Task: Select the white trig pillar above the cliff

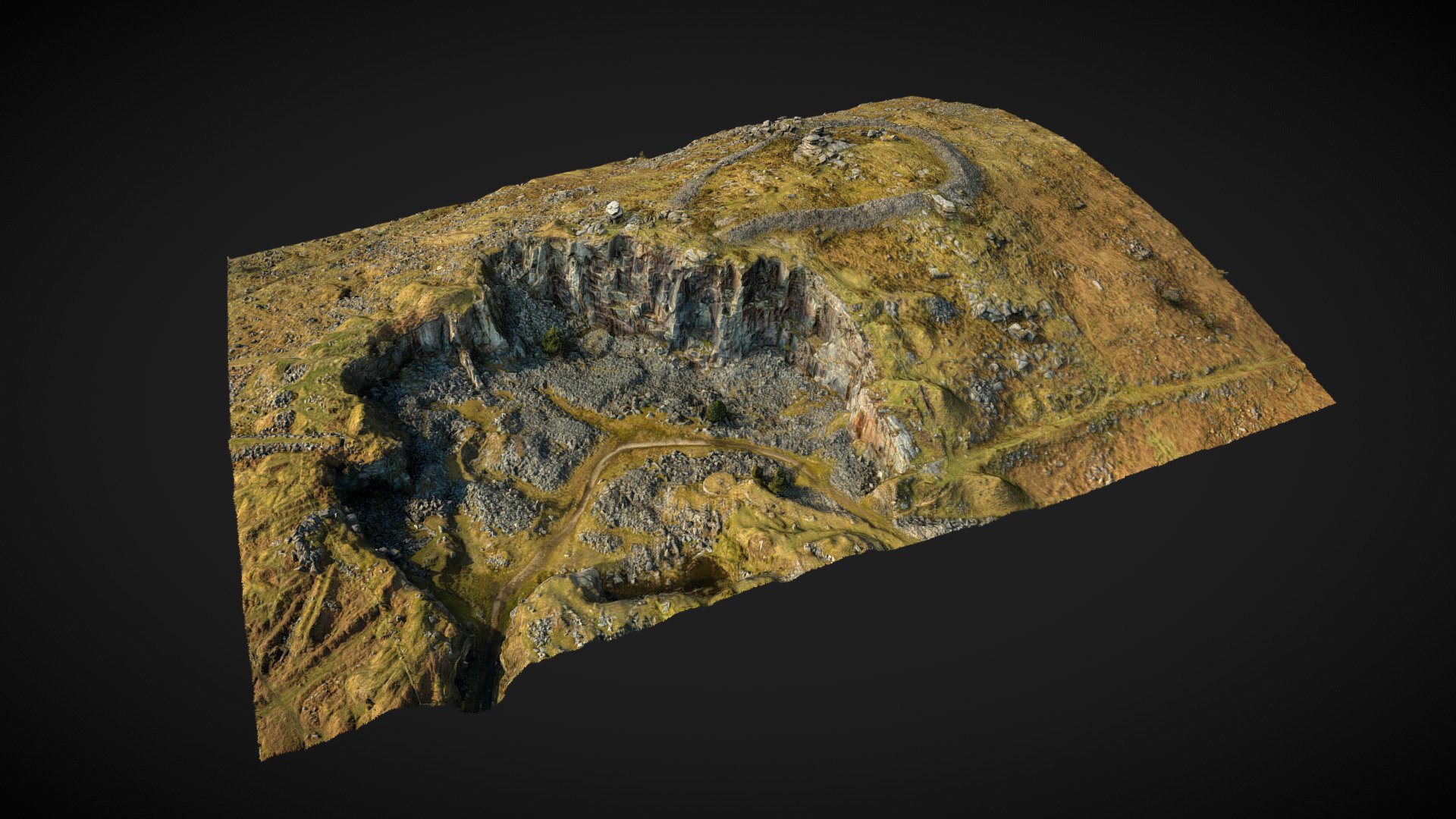Action: coord(613,210)
